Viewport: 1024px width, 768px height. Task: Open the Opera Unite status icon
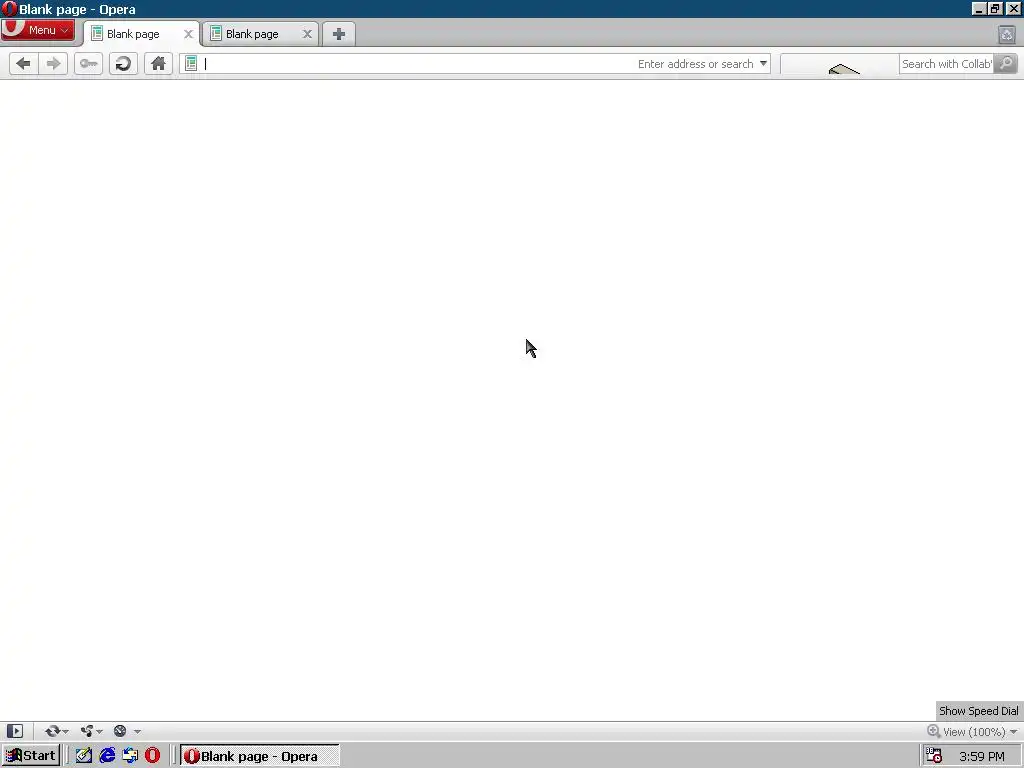tap(87, 731)
